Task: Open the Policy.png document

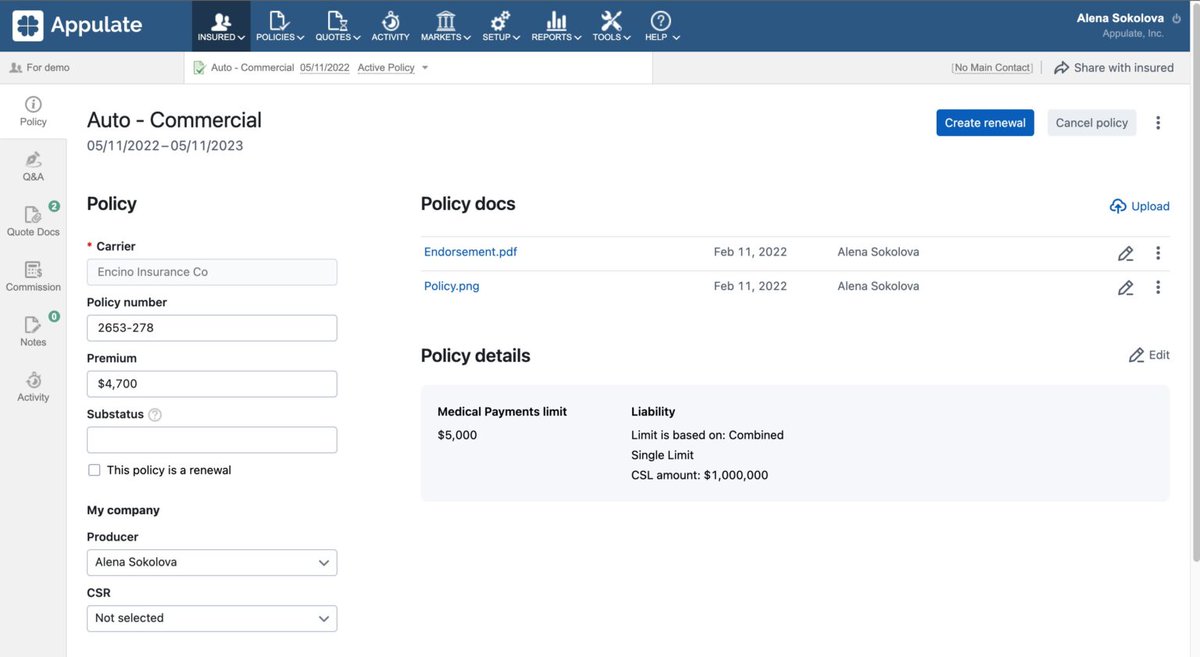Action: [x=452, y=286]
